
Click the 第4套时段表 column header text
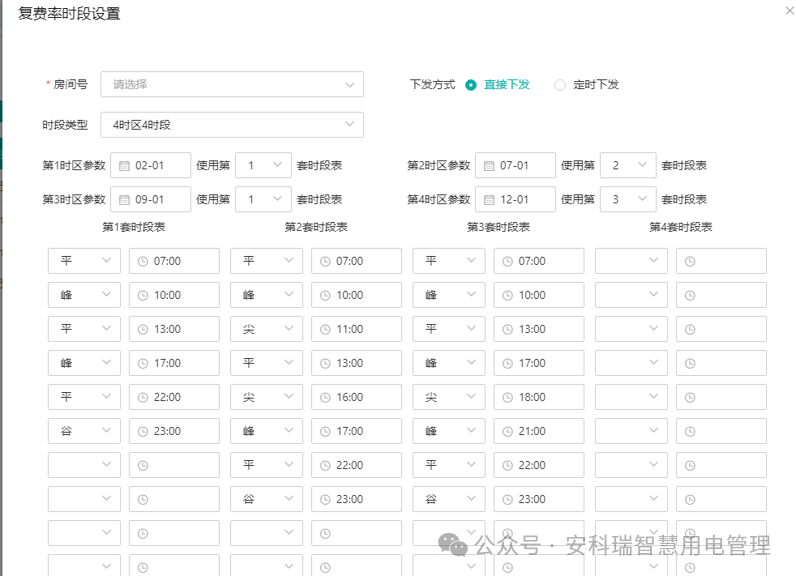[x=681, y=227]
